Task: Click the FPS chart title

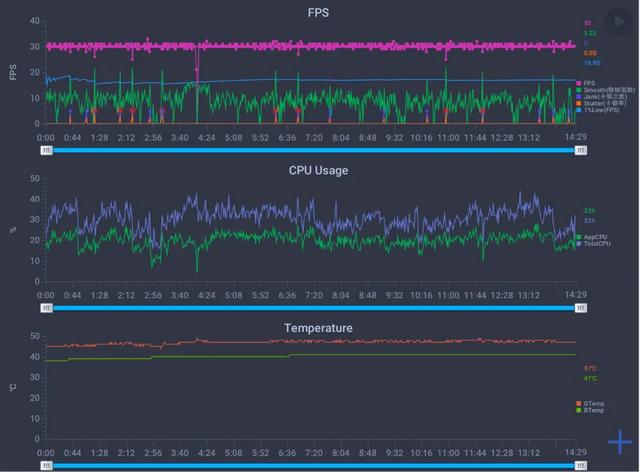Action: click(x=318, y=13)
